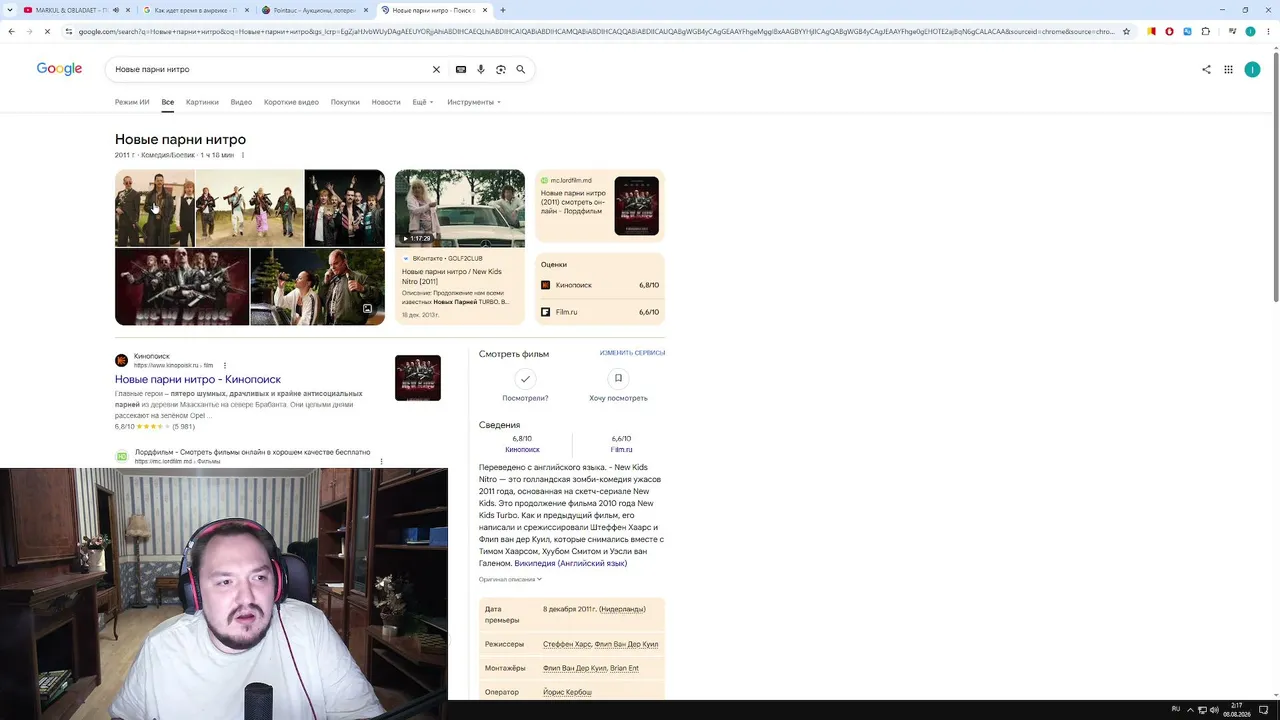This screenshot has width=1280, height=720.
Task: Expand the Ещё search filter menu
Action: [423, 102]
